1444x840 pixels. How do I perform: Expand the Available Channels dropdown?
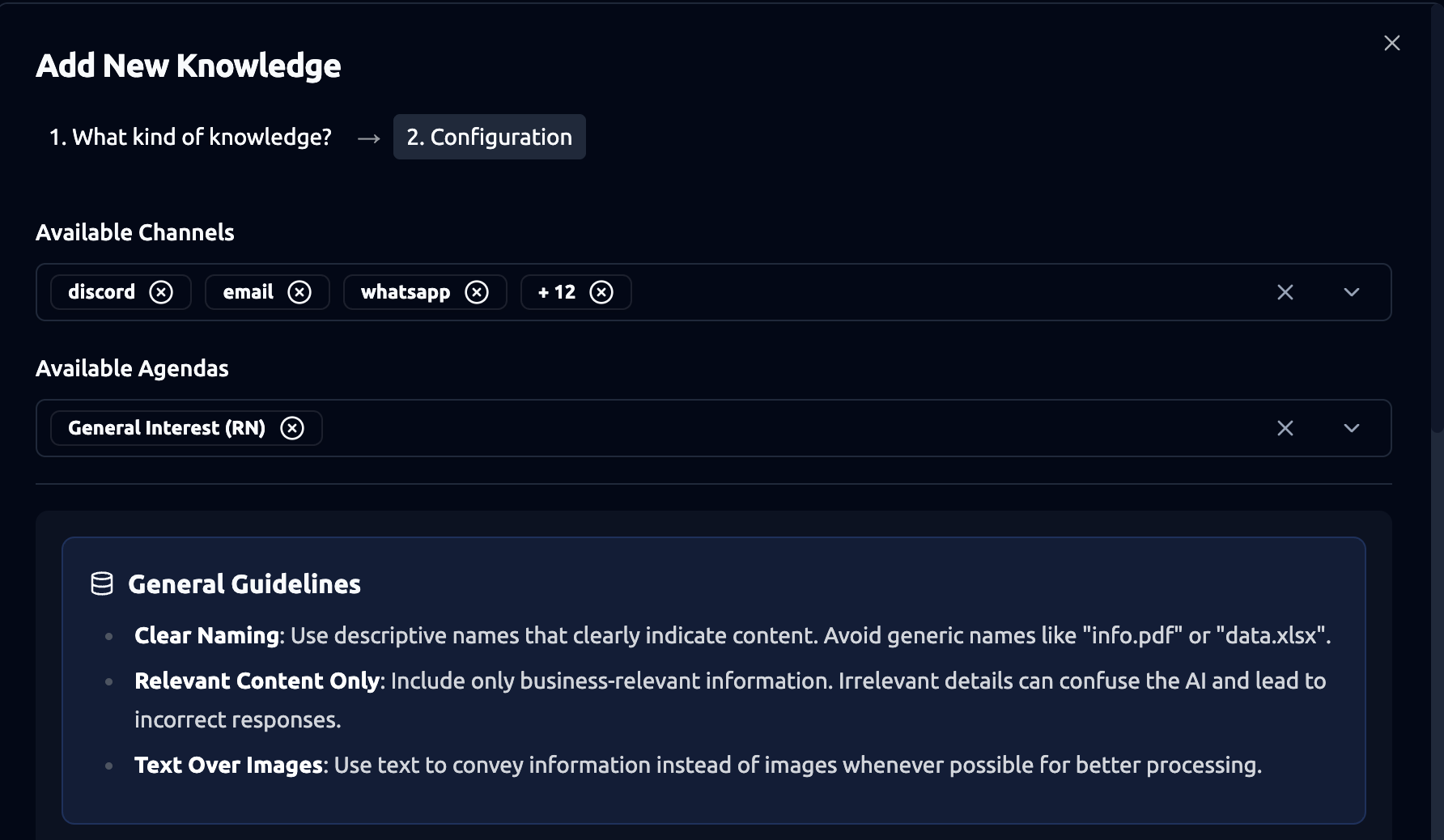[x=1351, y=292]
